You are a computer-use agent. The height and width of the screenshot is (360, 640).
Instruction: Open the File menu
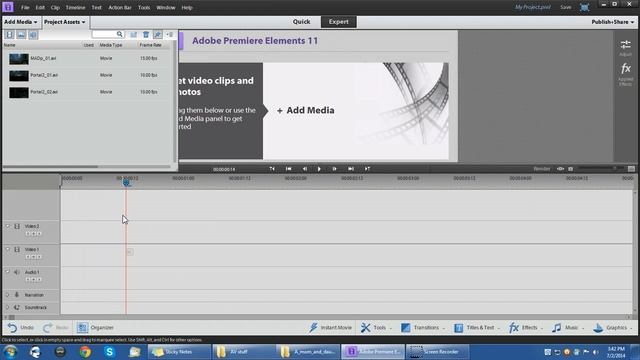(x=25, y=7)
